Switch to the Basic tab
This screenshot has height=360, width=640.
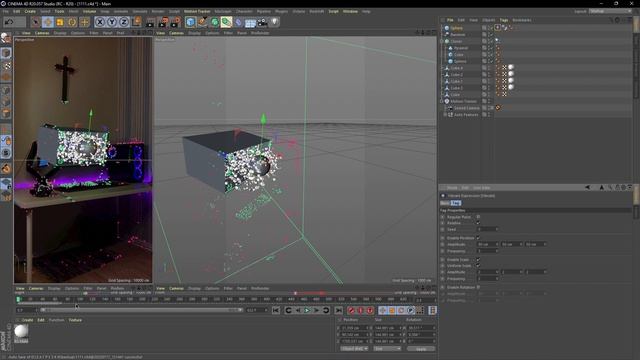[x=444, y=203]
